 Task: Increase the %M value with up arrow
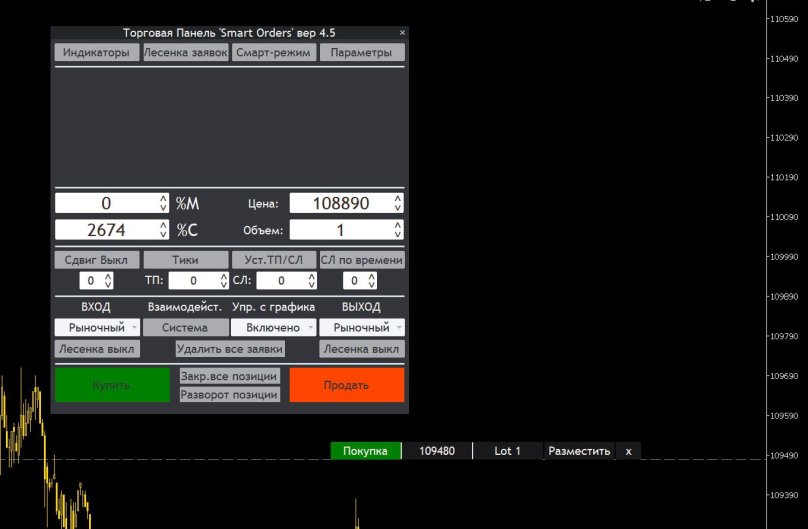click(x=164, y=199)
